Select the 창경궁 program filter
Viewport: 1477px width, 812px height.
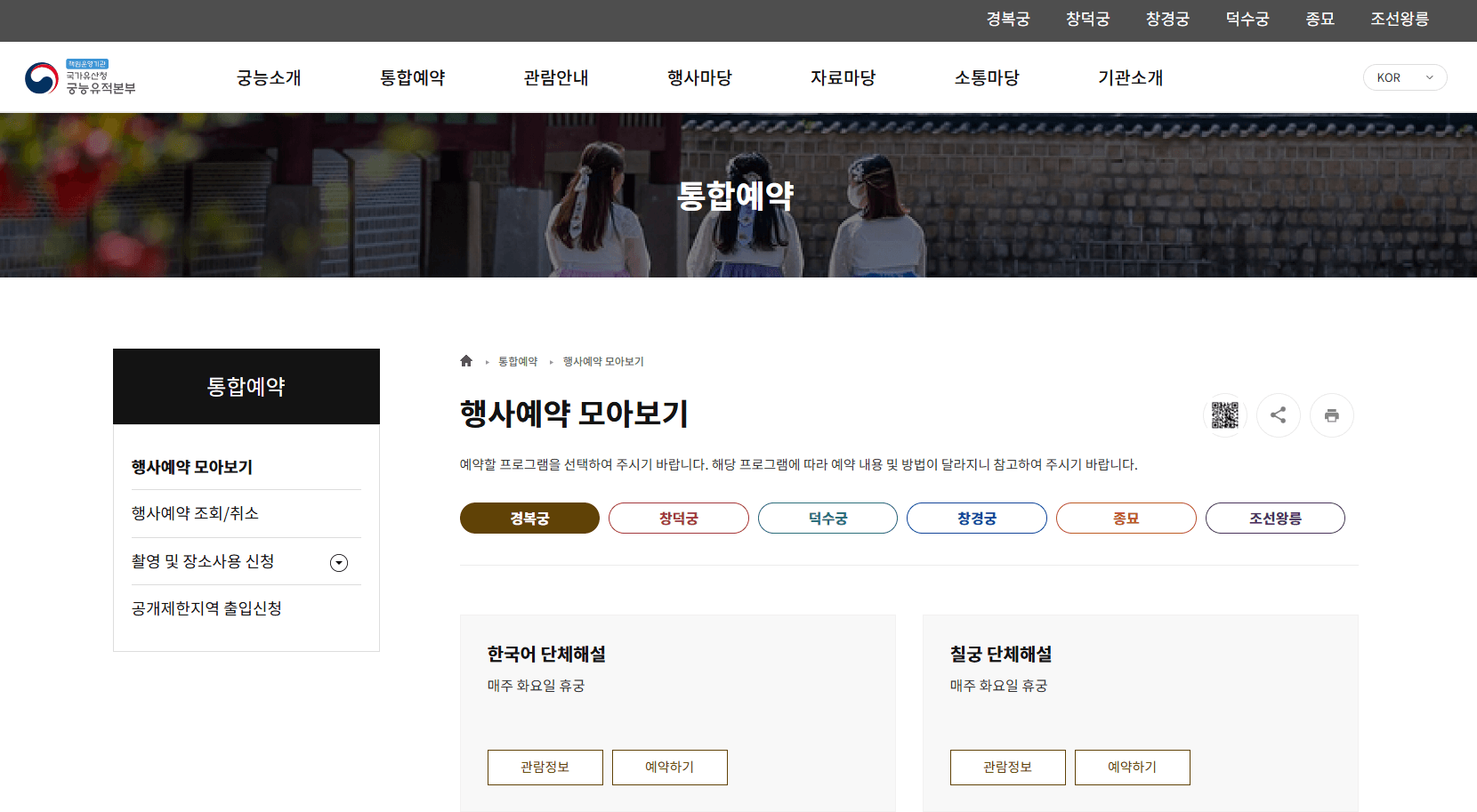click(976, 518)
